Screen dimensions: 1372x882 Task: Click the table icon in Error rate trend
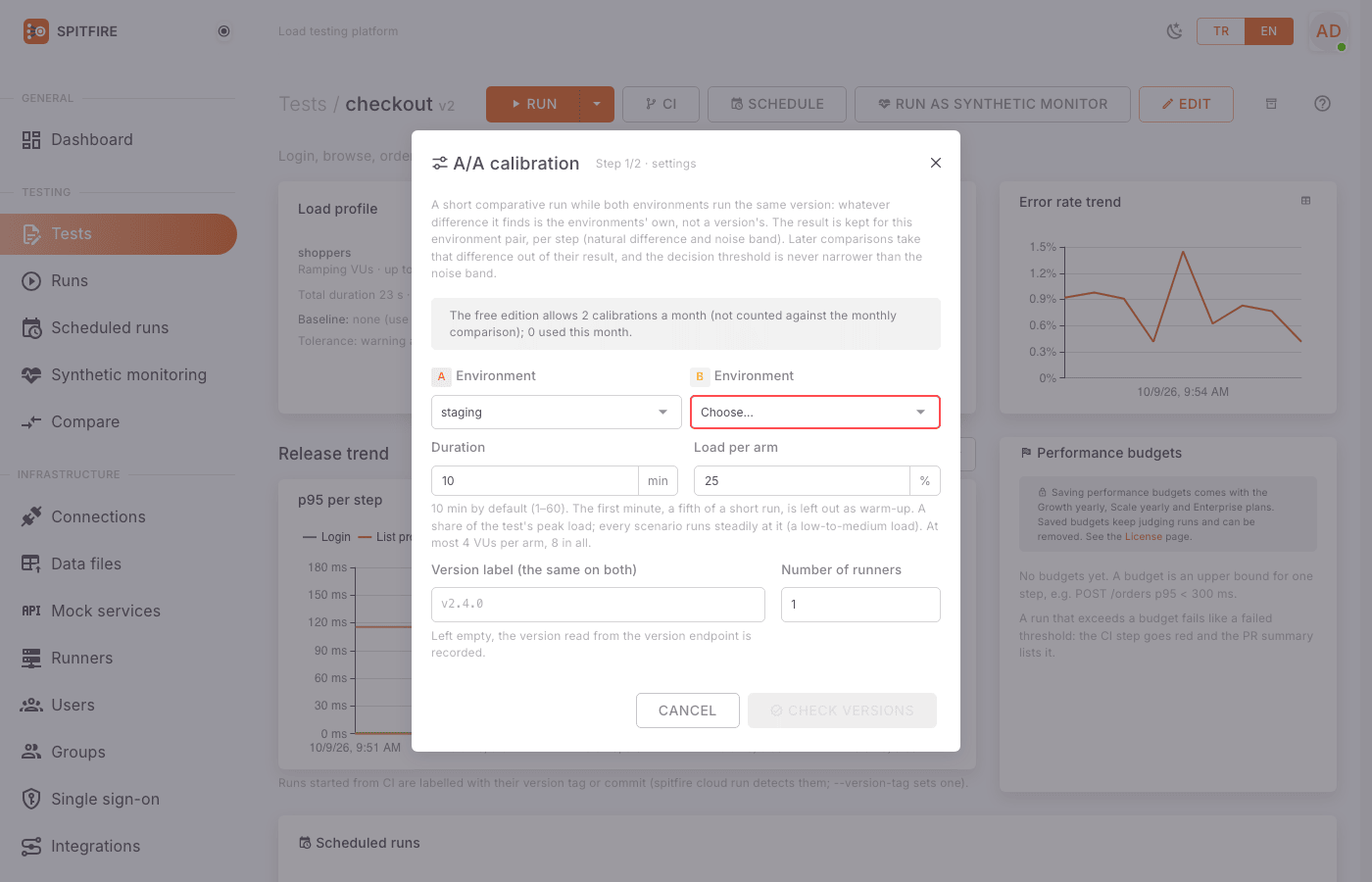[x=1305, y=201]
